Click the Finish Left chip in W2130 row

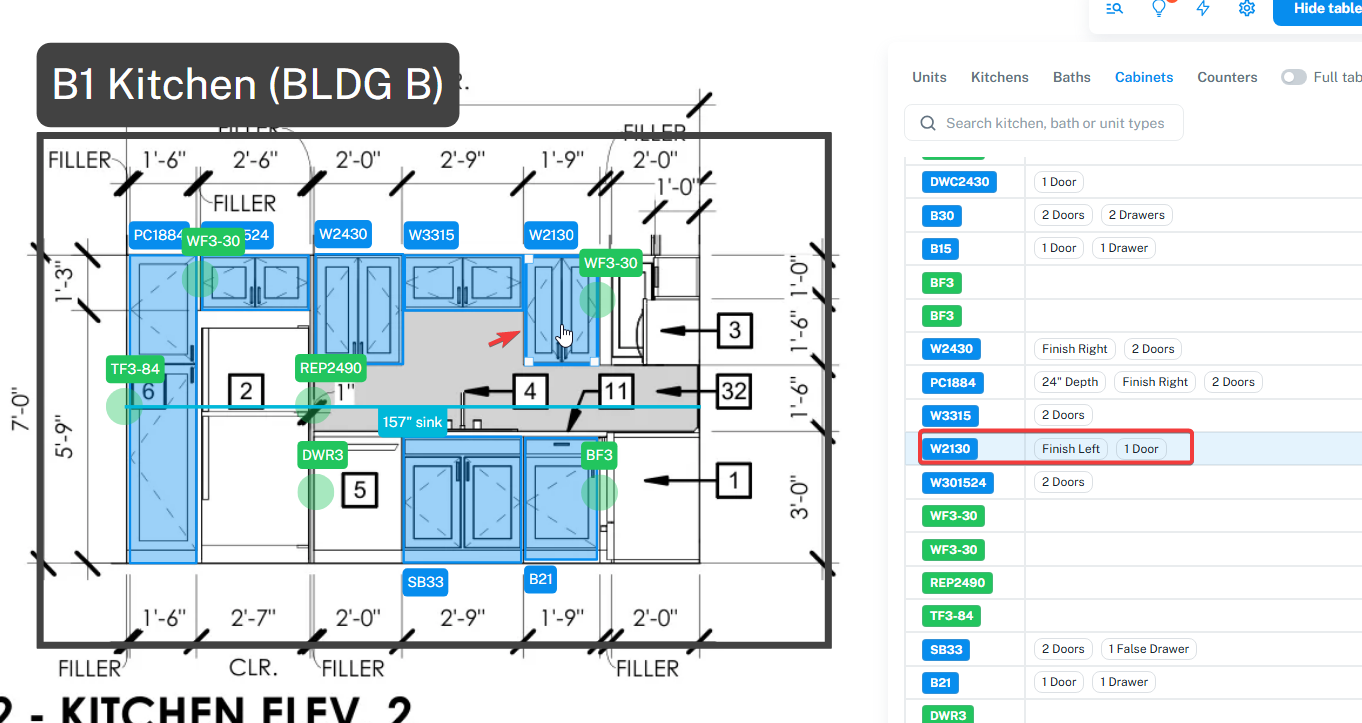(x=1071, y=449)
